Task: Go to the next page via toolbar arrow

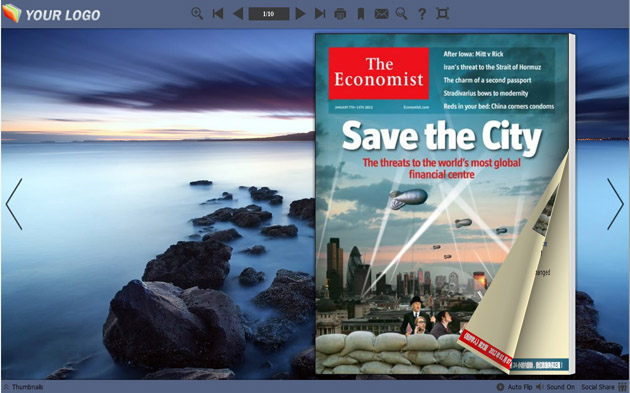Action: coord(300,14)
